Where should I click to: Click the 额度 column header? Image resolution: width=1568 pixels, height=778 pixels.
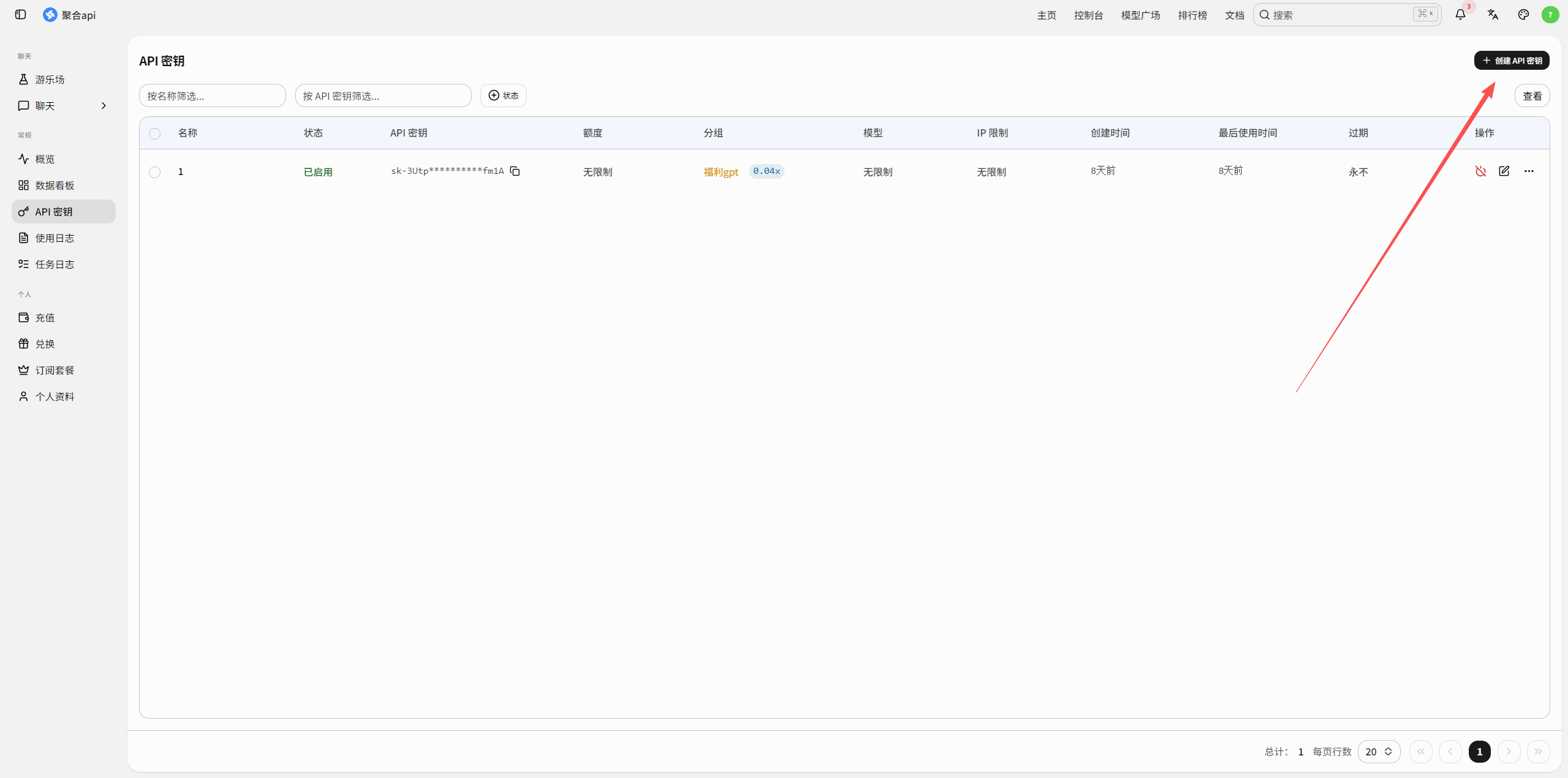coord(592,133)
